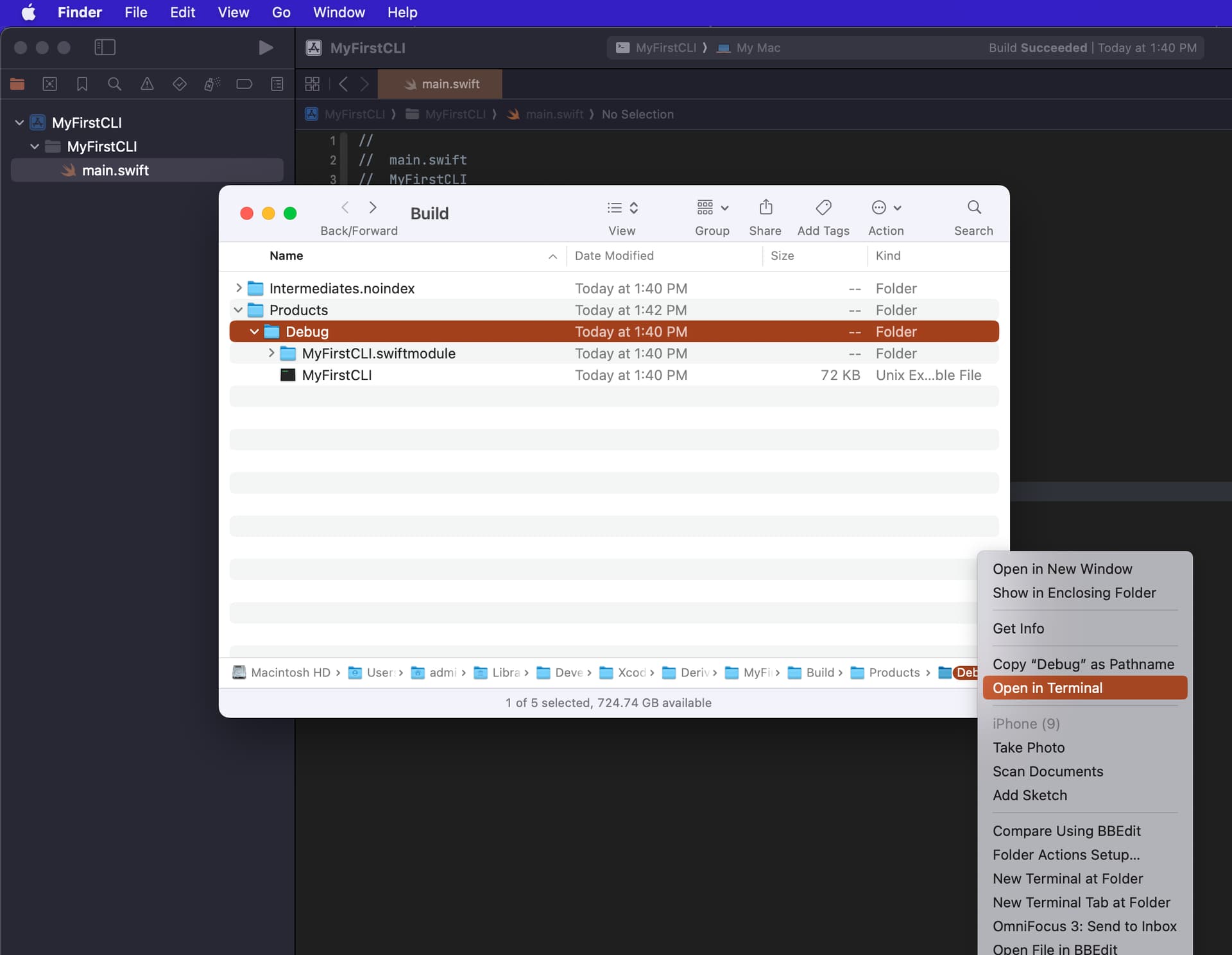Screen dimensions: 1232x955
Task: Click the Add Tags icon
Action: (x=823, y=207)
